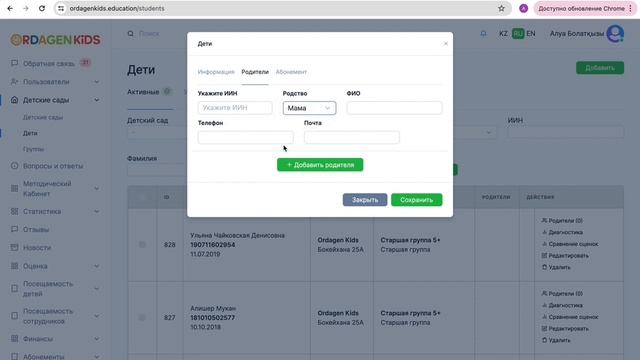The width and height of the screenshot is (640, 360).
Task: Click the ORDAGEN KIDS logo
Action: pyautogui.click(x=55, y=40)
